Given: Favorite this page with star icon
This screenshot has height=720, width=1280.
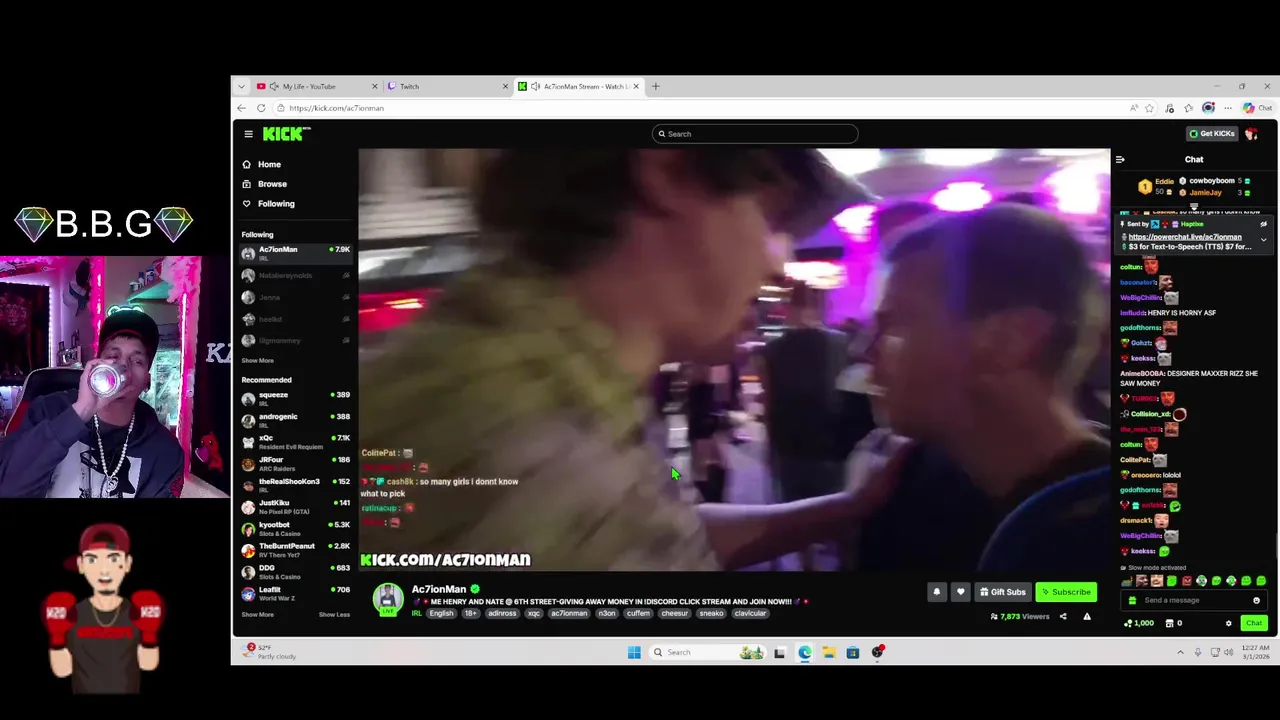Looking at the screenshot, I should (x=1150, y=108).
